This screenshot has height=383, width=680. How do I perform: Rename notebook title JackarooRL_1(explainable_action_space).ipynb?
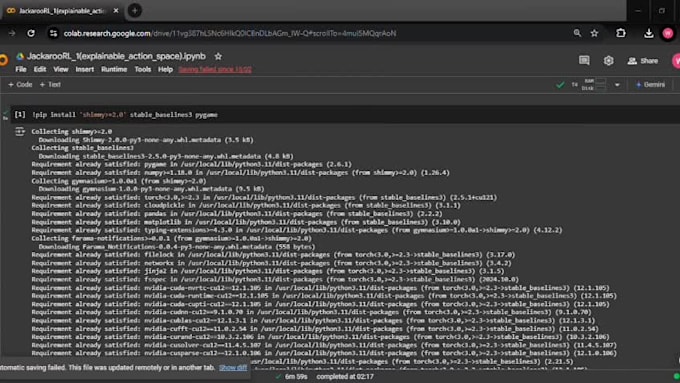[x=116, y=56]
